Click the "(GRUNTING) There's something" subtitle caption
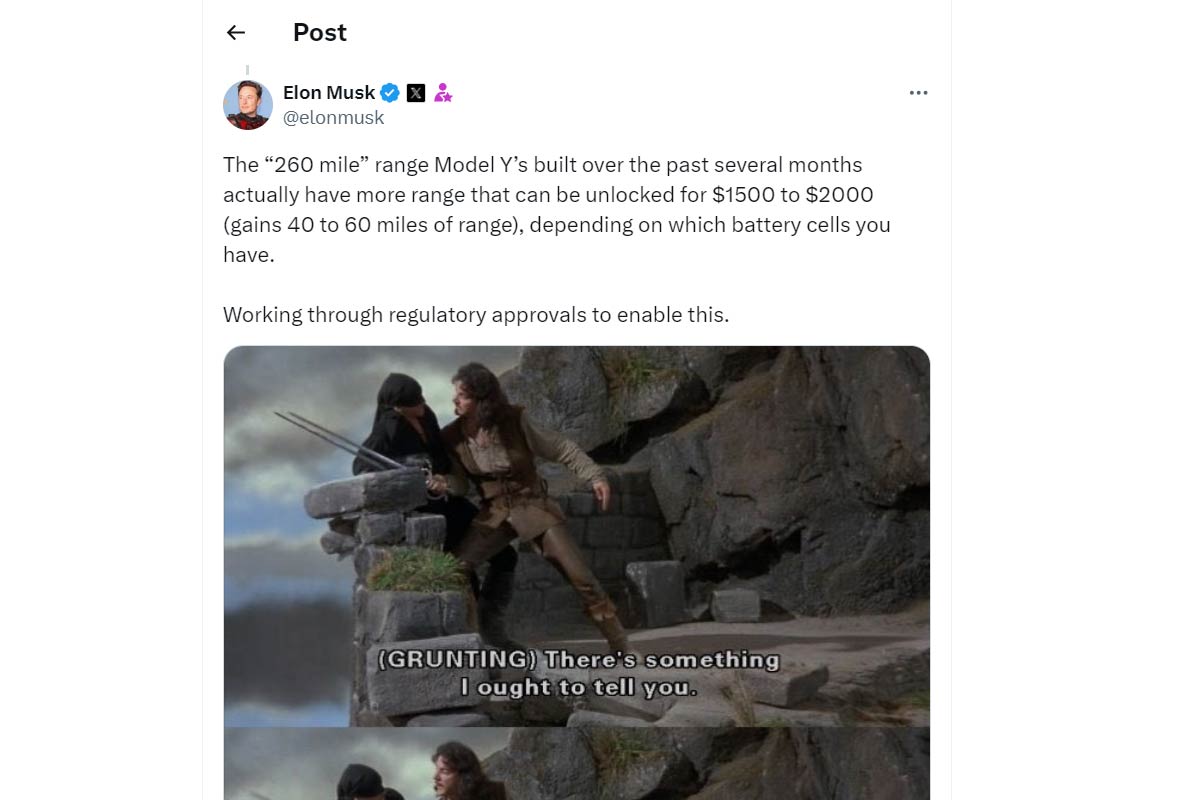1200x800 pixels. [579, 660]
